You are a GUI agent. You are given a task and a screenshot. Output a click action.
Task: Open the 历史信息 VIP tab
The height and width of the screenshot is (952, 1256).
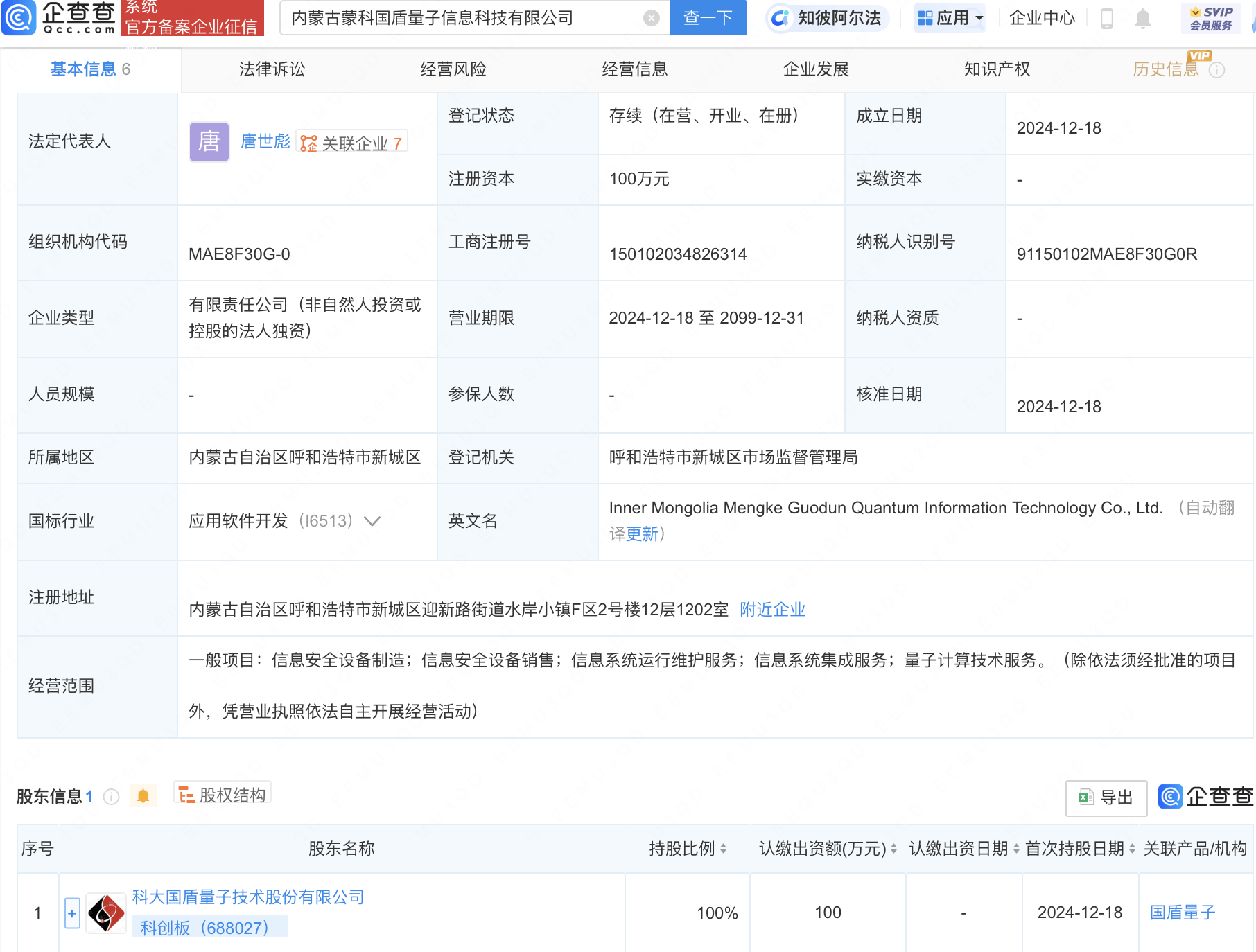pos(1166,69)
